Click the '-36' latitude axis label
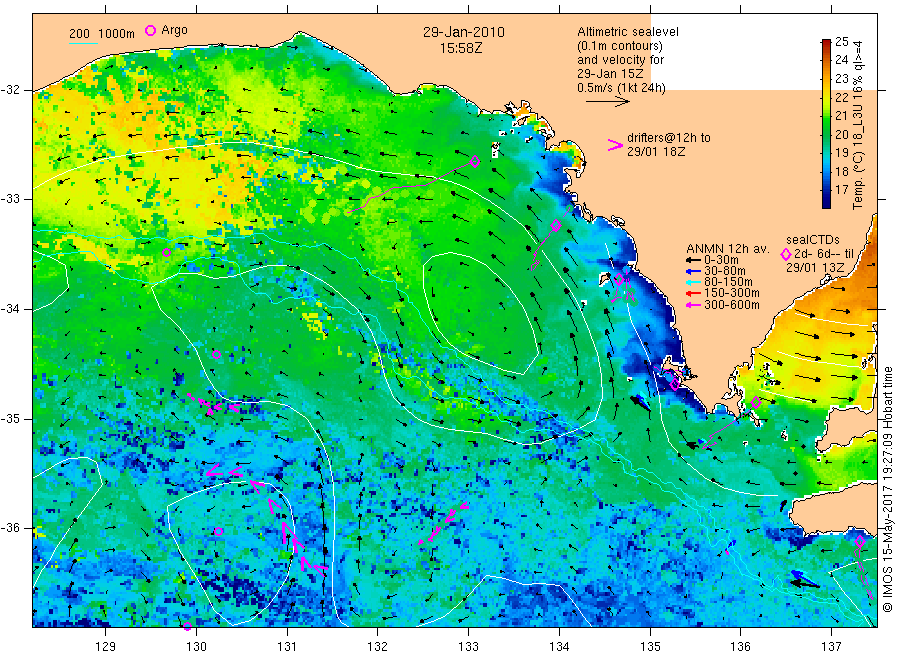The height and width of the screenshot is (660, 900). tap(10, 528)
